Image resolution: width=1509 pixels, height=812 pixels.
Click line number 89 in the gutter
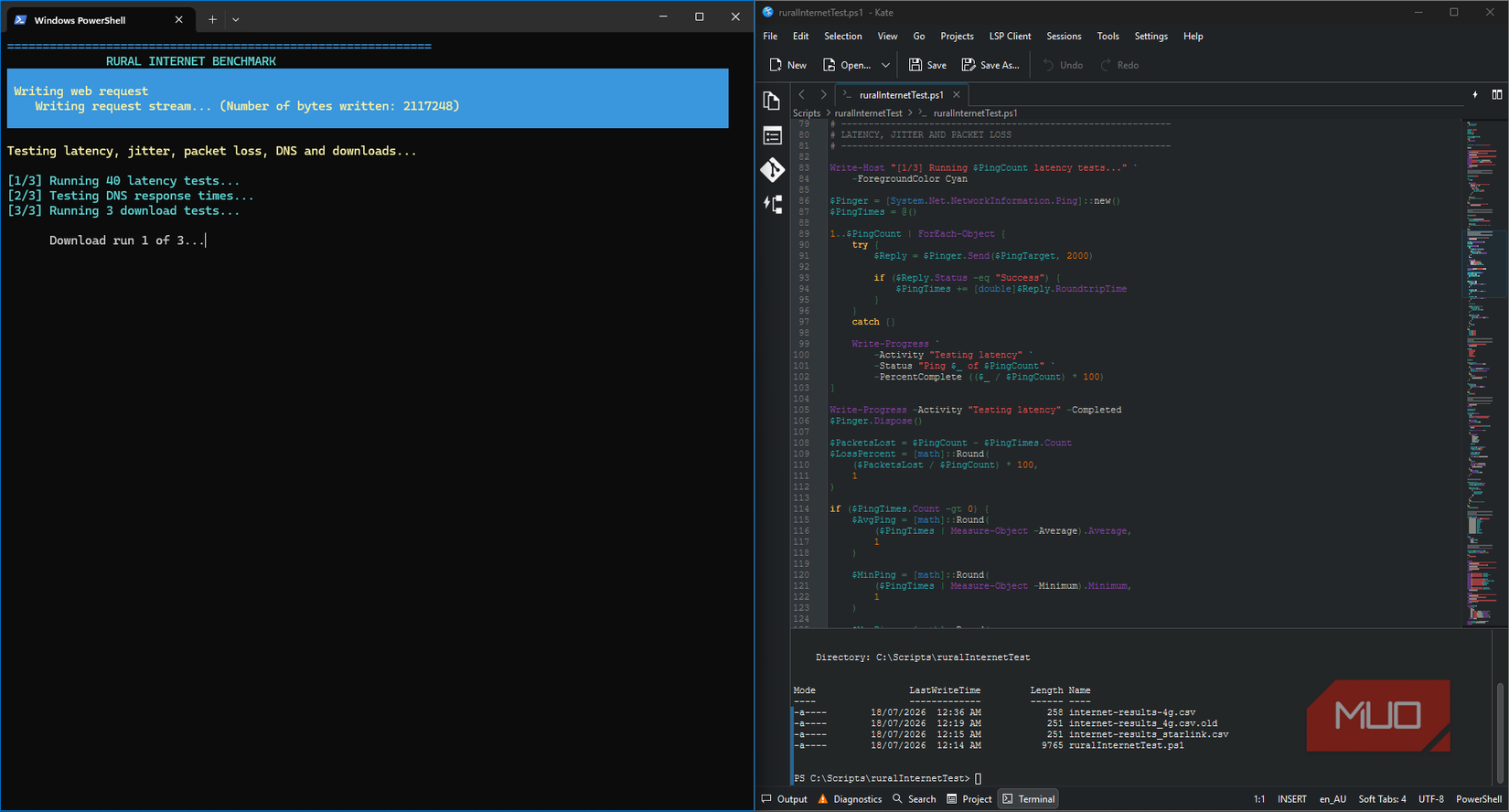coord(804,234)
